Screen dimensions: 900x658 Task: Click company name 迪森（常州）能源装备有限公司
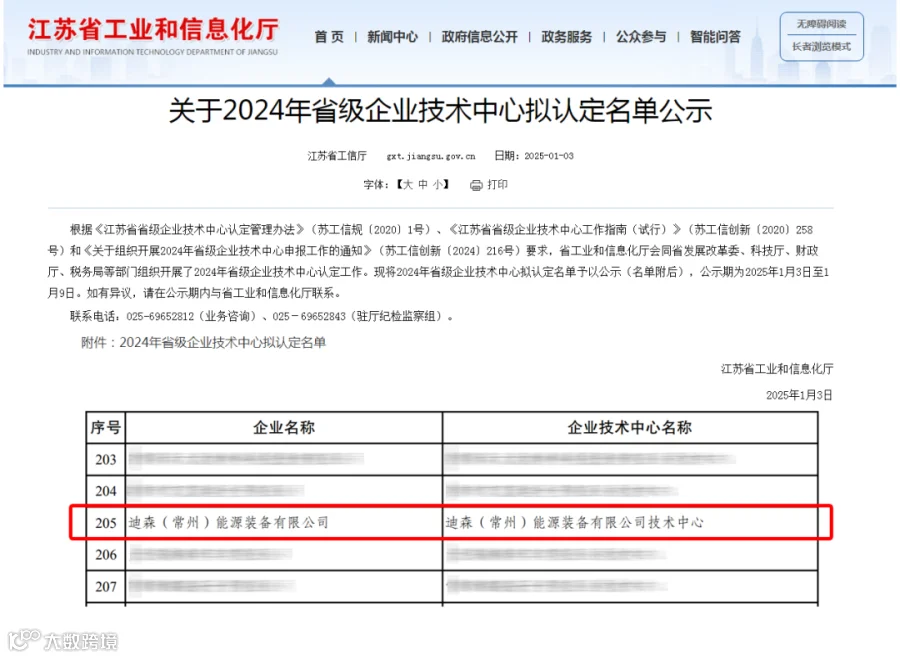[x=228, y=522]
